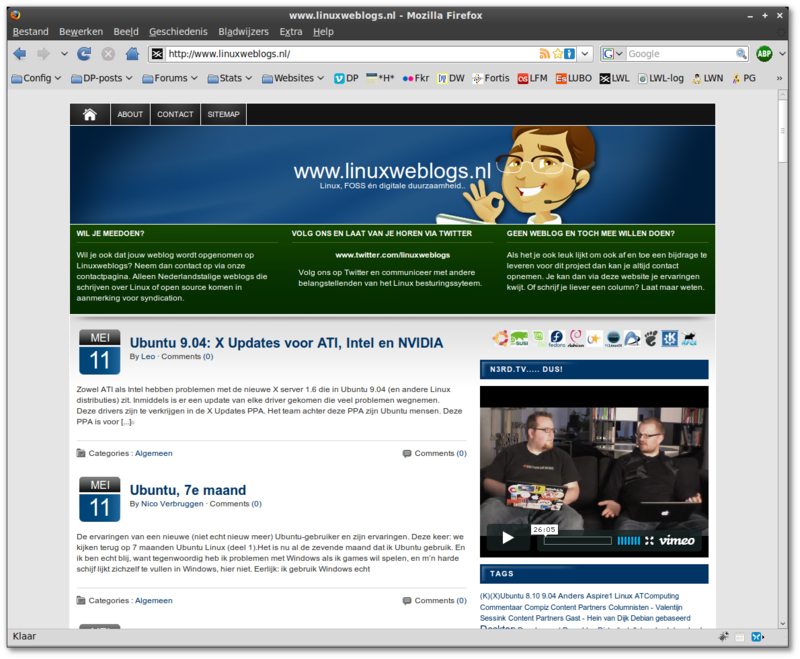The width and height of the screenshot is (800, 659).
Task: Open the LWL-log bookmark
Action: pyautogui.click(x=661, y=78)
